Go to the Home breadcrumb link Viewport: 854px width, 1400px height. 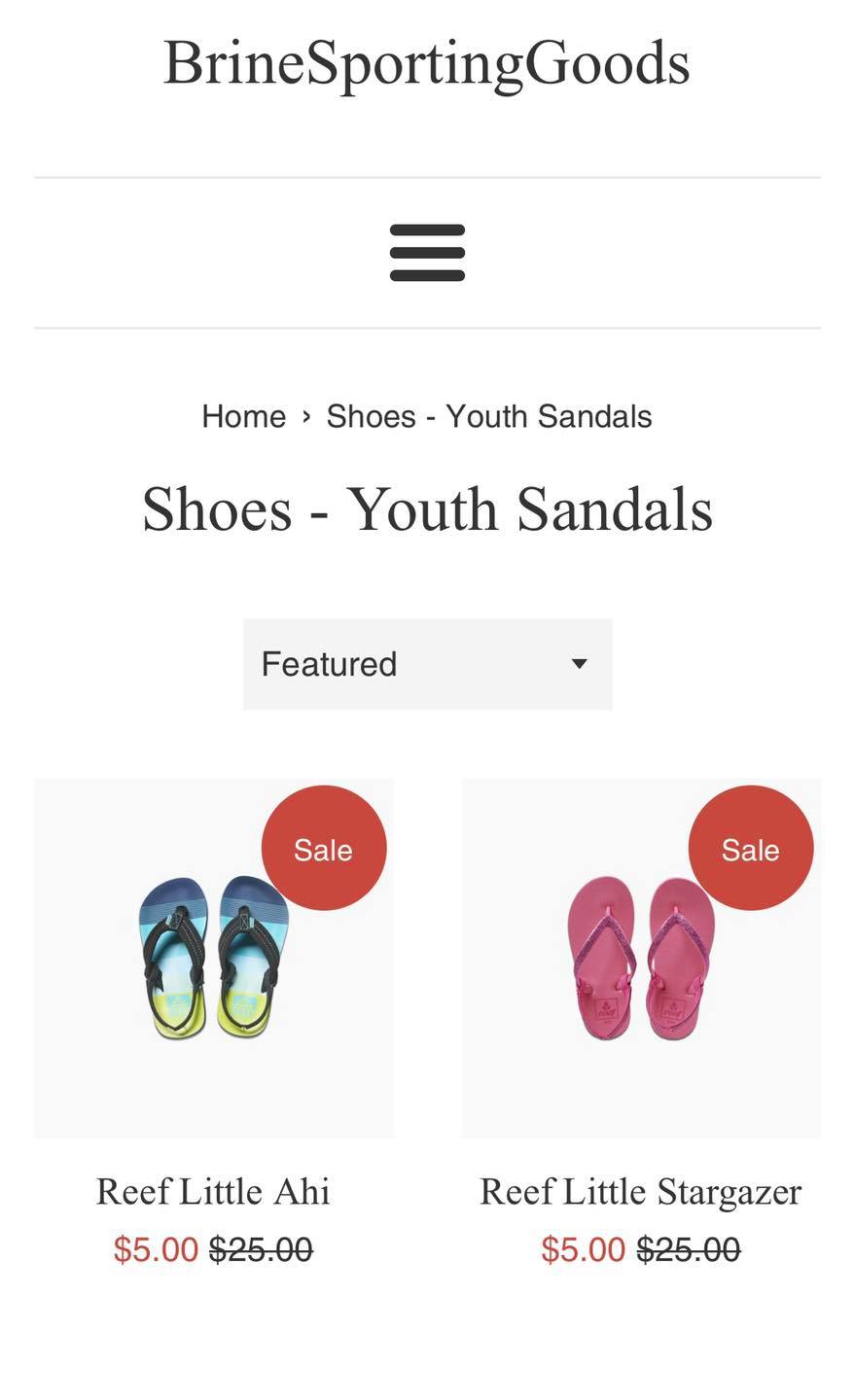[x=243, y=416]
